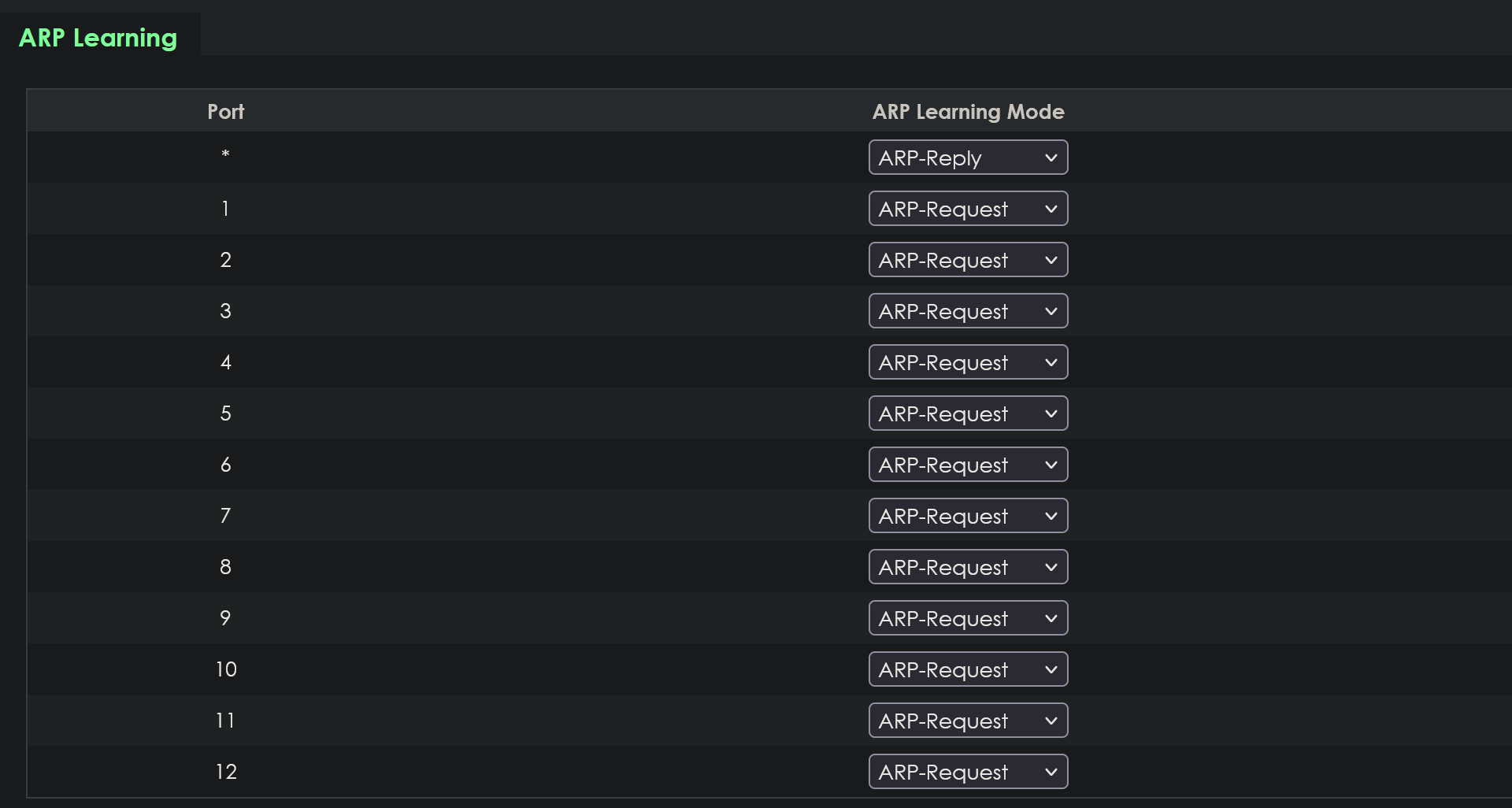
Task: Expand port 5 ARP-Request dropdown
Action: click(x=968, y=413)
